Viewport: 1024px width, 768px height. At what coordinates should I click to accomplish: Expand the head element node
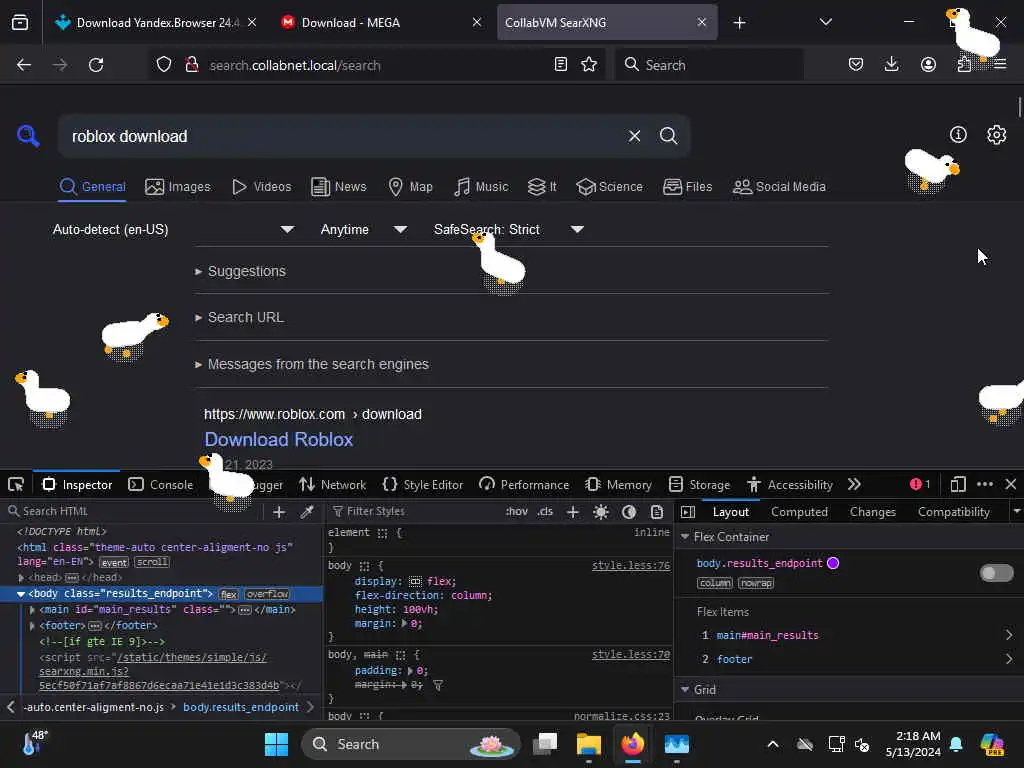pos(22,578)
